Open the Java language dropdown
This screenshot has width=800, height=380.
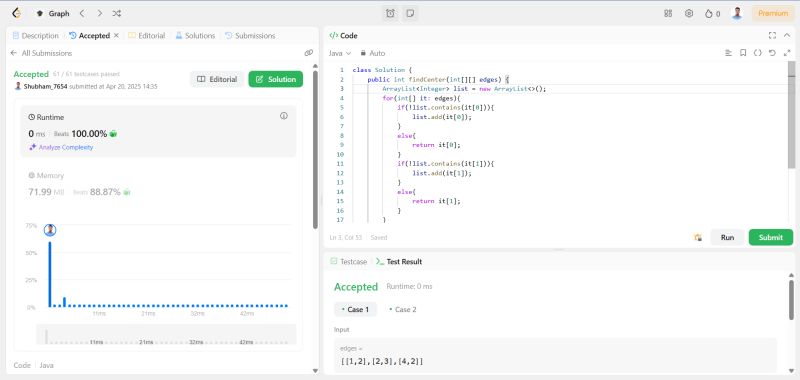[340, 53]
